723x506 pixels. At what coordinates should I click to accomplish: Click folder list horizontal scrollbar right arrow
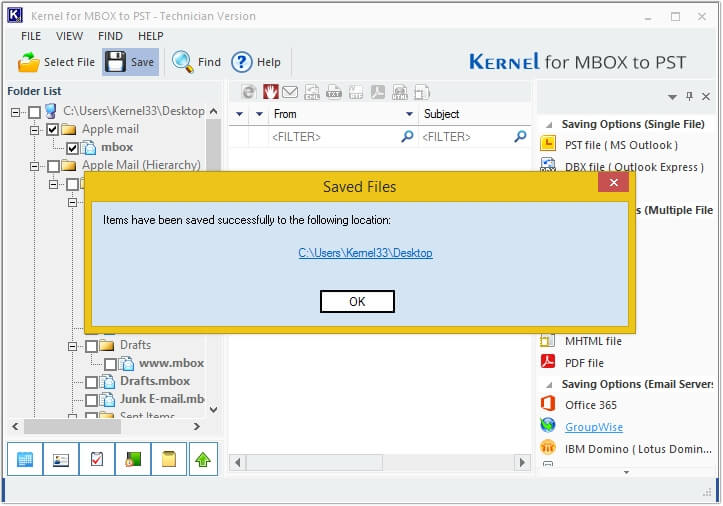point(197,427)
